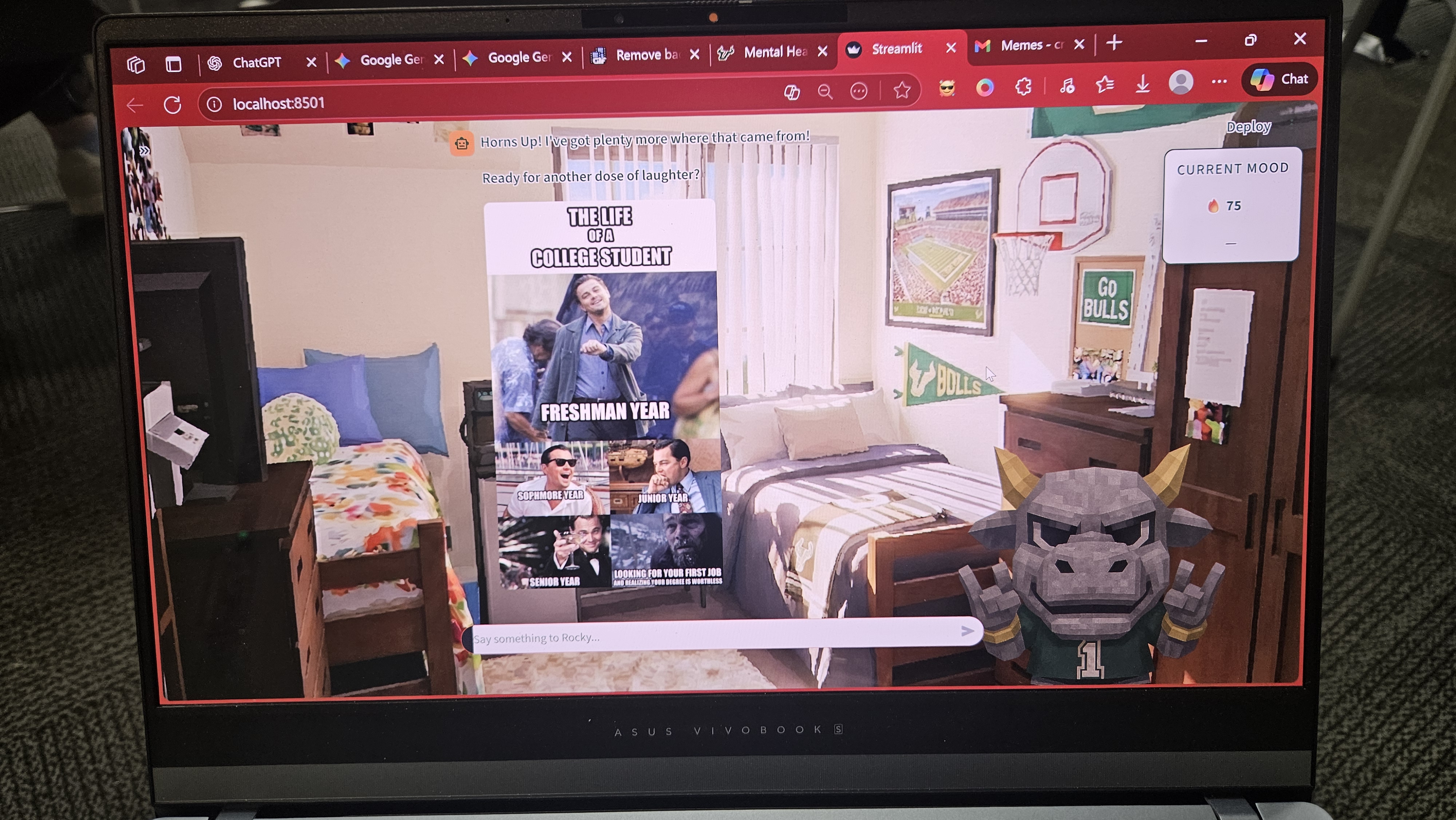Open a new tab with plus button
The width and height of the screenshot is (1456, 820).
(x=1114, y=43)
